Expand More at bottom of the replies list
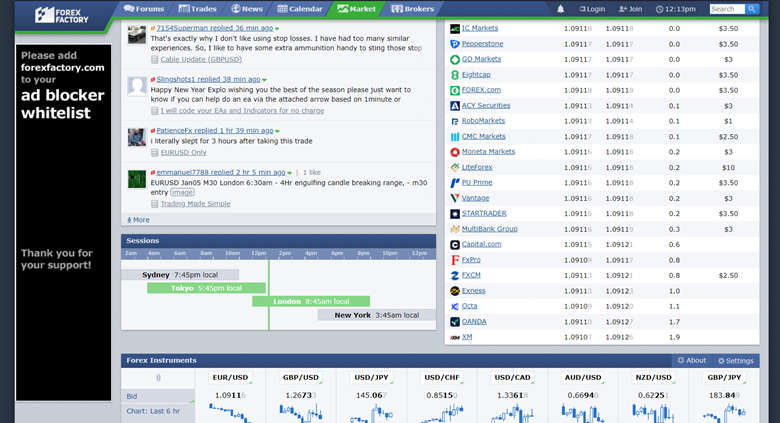780x423 pixels. point(138,219)
